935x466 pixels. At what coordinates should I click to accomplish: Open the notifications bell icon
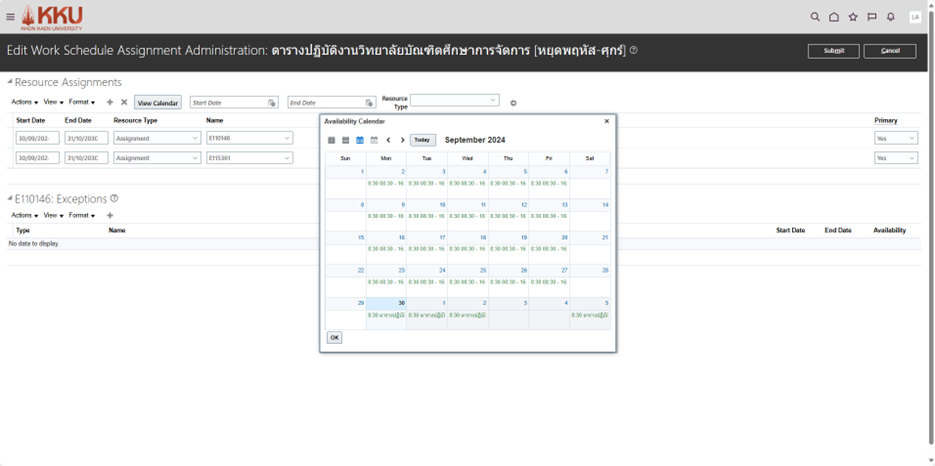point(891,17)
